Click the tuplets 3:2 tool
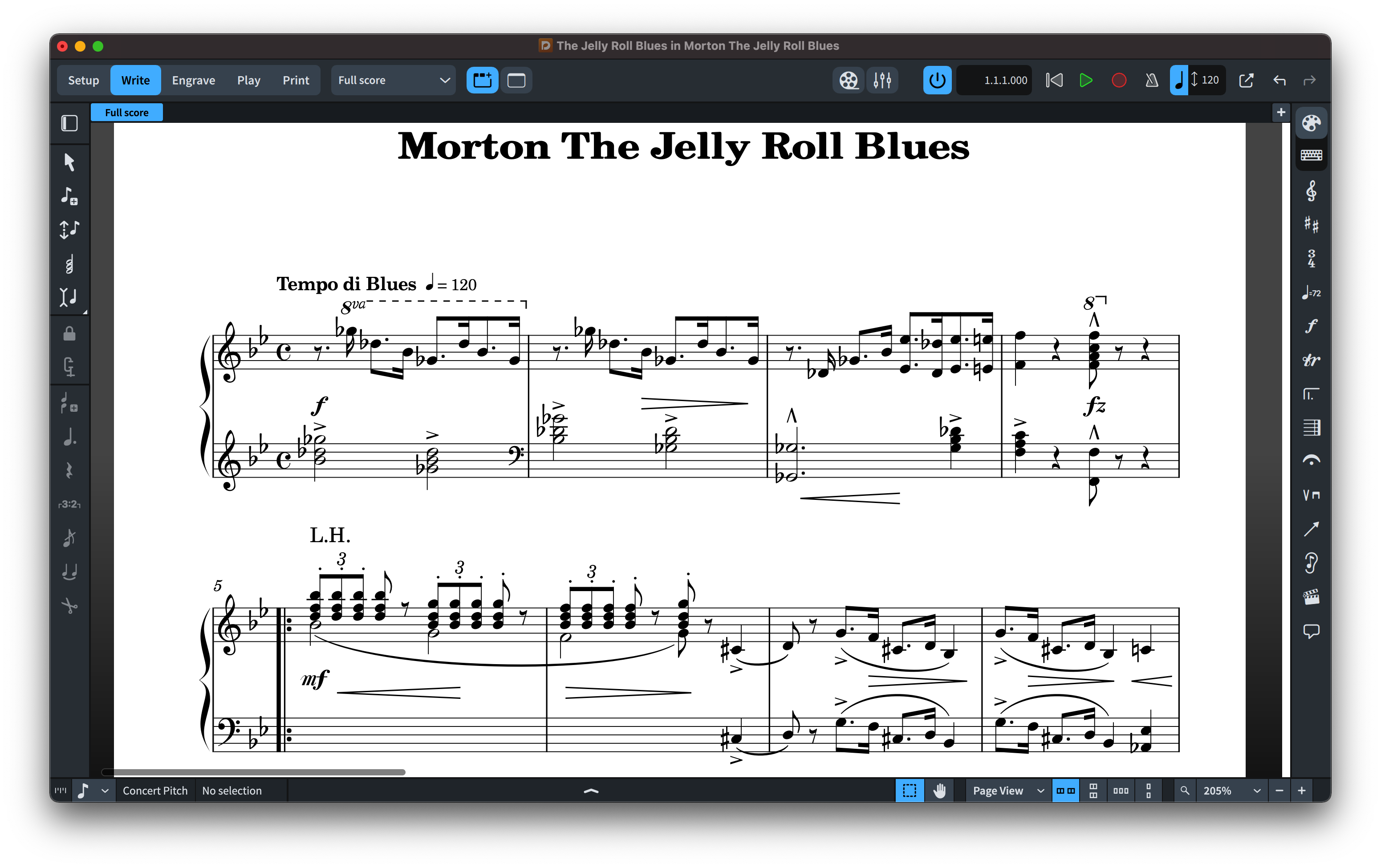Image resolution: width=1381 pixels, height=868 pixels. tap(69, 504)
